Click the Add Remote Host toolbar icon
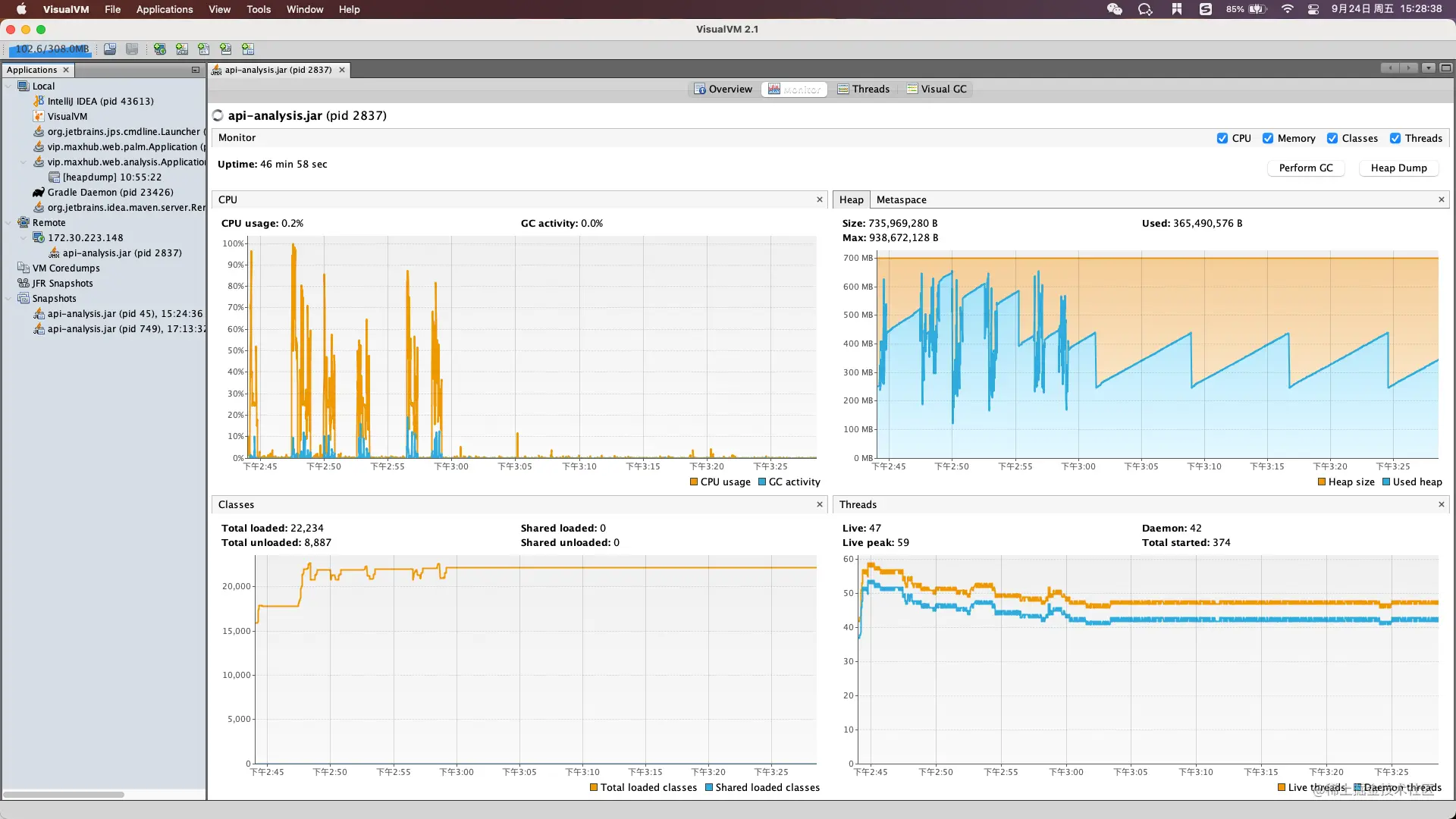The width and height of the screenshot is (1456, 819). tap(159, 49)
